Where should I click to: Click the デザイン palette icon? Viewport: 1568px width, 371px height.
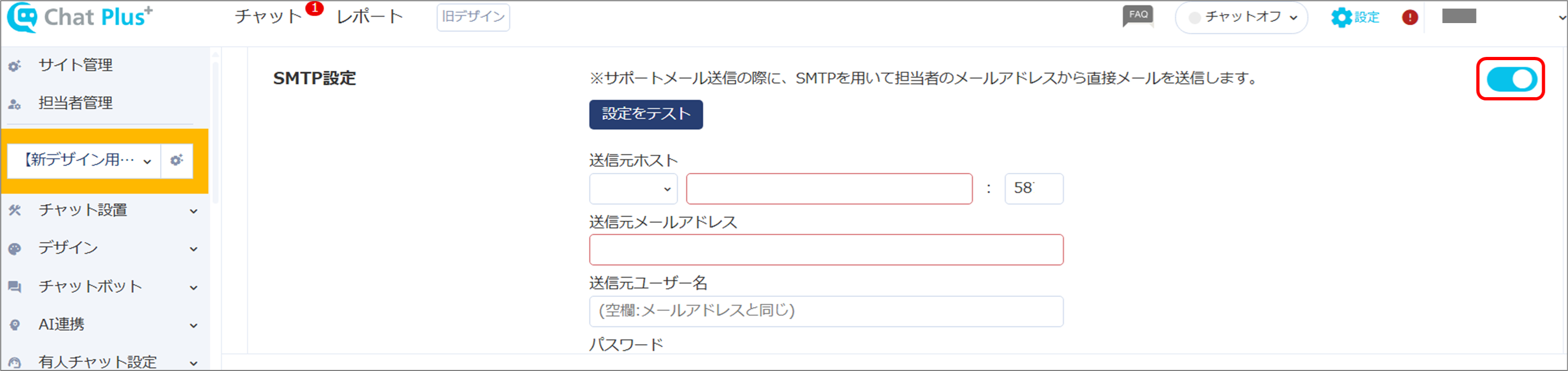pyautogui.click(x=15, y=249)
